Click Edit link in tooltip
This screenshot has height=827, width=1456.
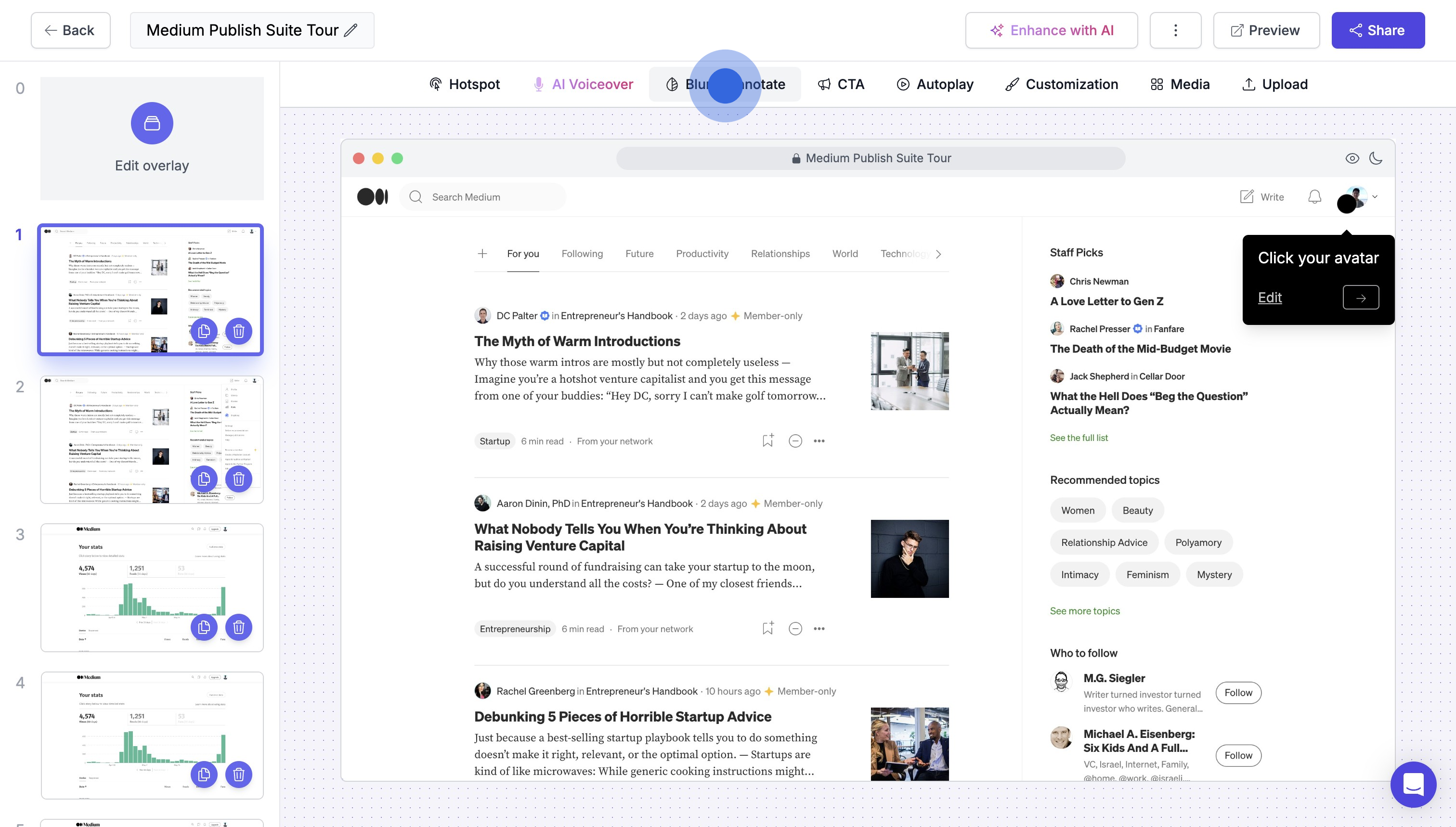1269,297
